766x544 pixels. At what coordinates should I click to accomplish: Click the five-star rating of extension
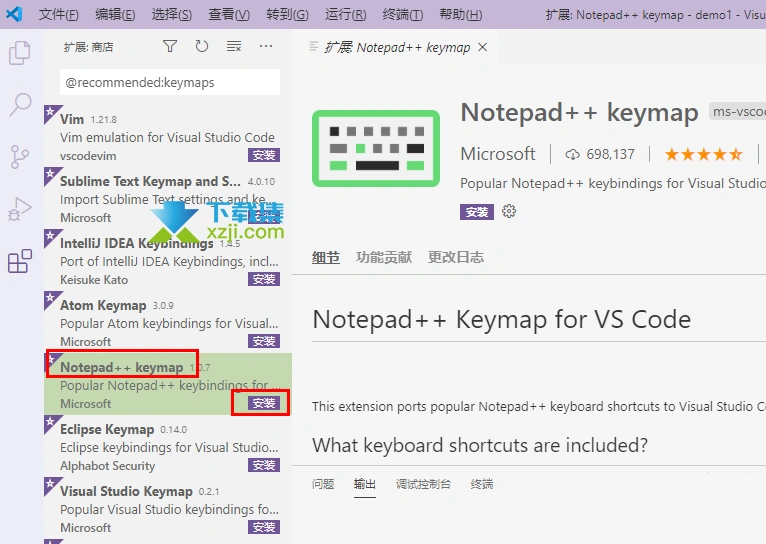(x=703, y=155)
